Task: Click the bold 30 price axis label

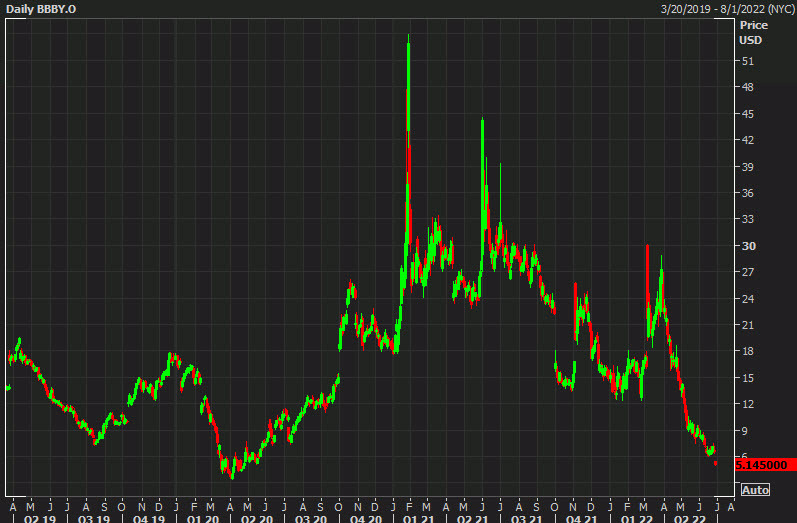Action: 749,246
